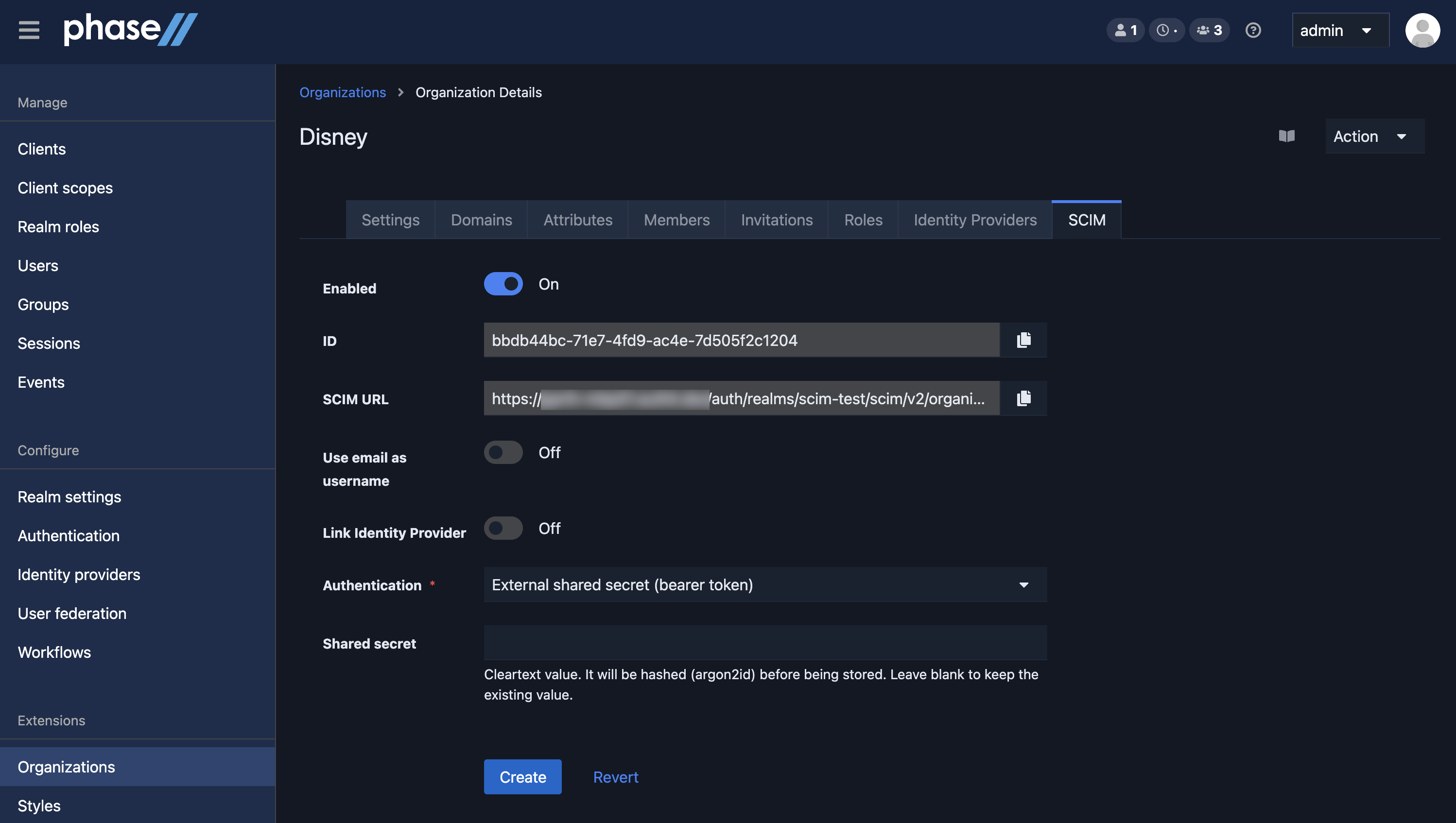
Task: Expand the Action dropdown
Action: (x=1374, y=136)
